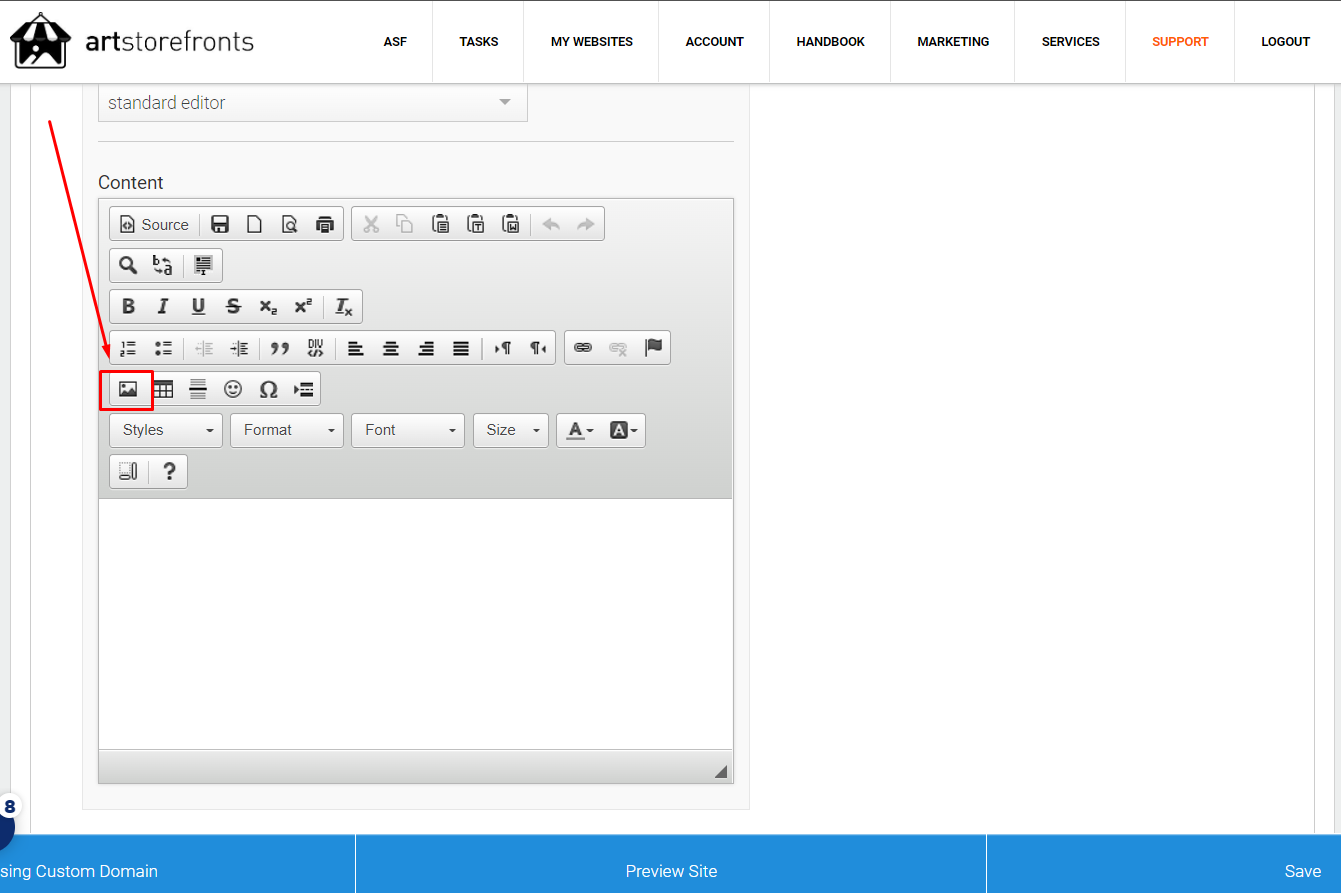Center align the text
The image size is (1341, 893).
391,347
